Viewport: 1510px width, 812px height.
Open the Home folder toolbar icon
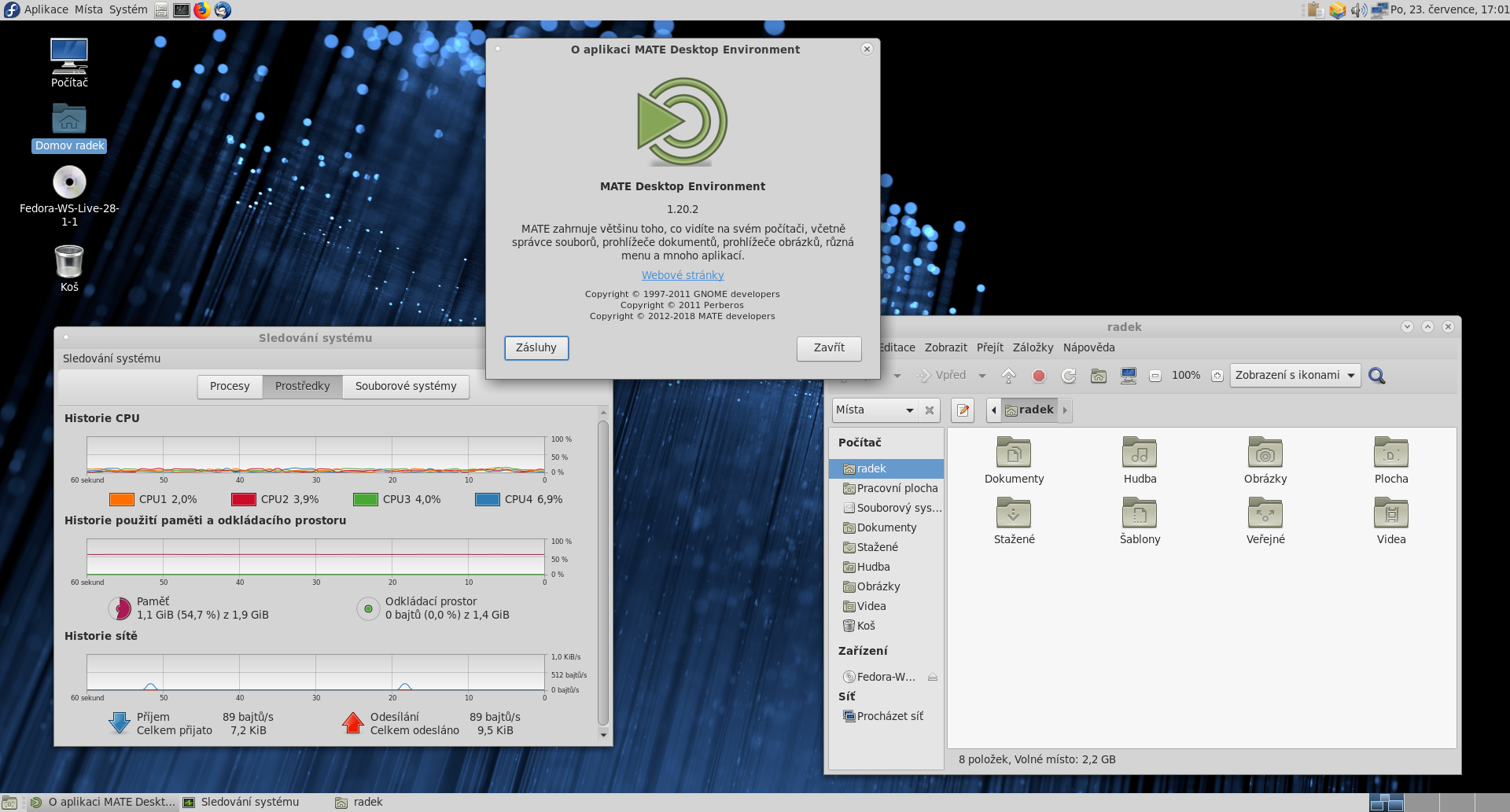click(1099, 376)
